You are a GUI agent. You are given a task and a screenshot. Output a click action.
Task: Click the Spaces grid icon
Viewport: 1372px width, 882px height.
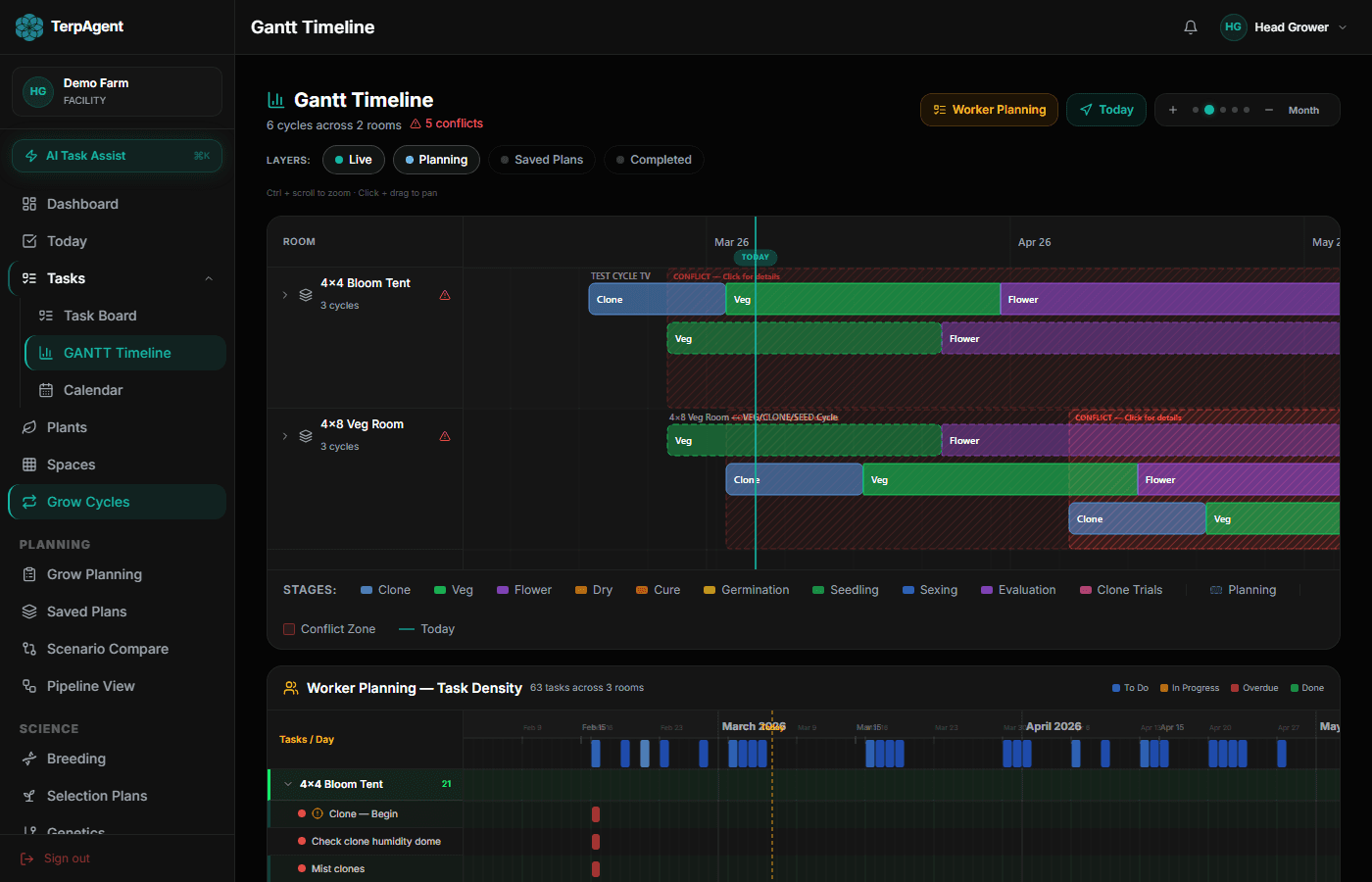tap(29, 465)
